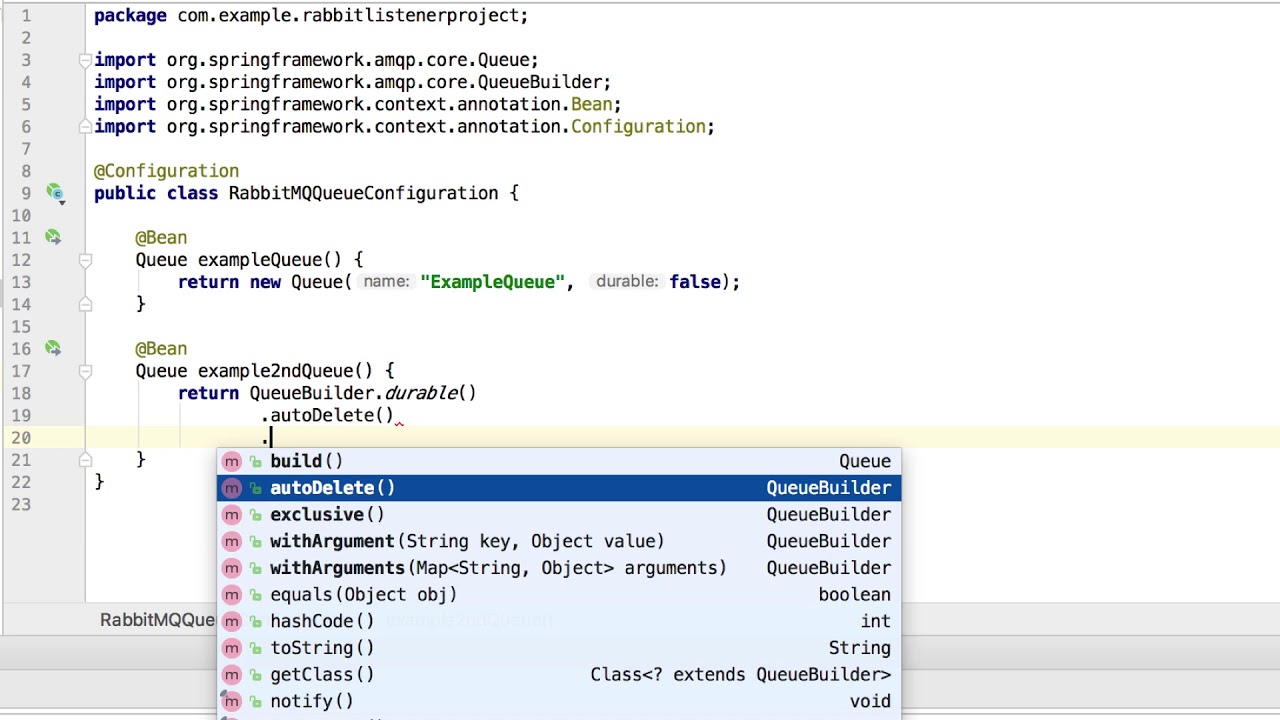This screenshot has height=720, width=1280.
Task: Select the equals(Object obj) suggestion
Action: (x=363, y=595)
